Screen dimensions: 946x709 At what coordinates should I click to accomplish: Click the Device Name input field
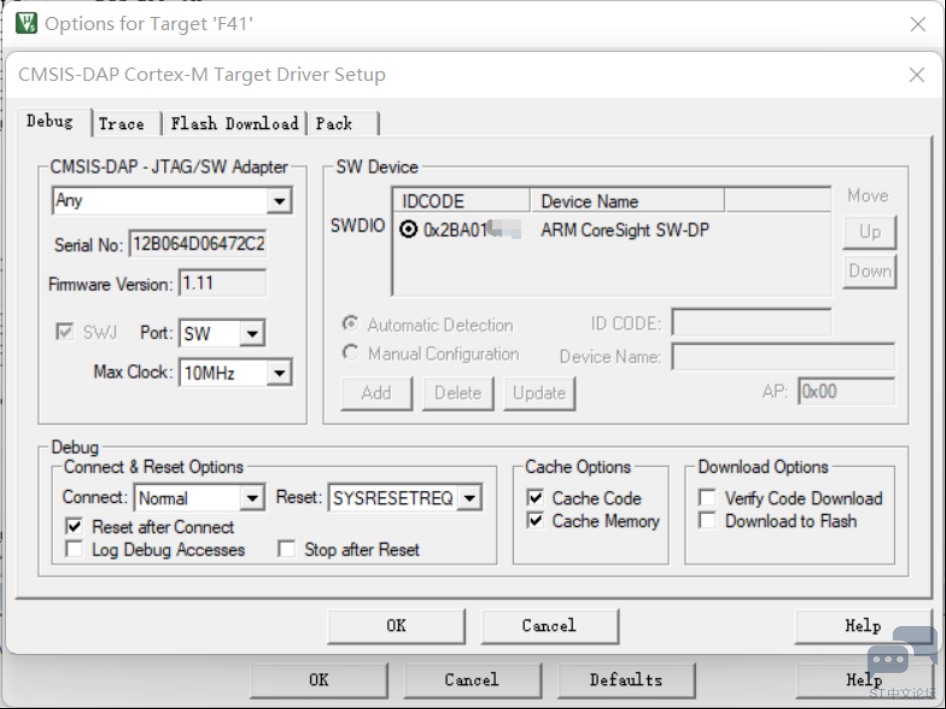tap(783, 357)
